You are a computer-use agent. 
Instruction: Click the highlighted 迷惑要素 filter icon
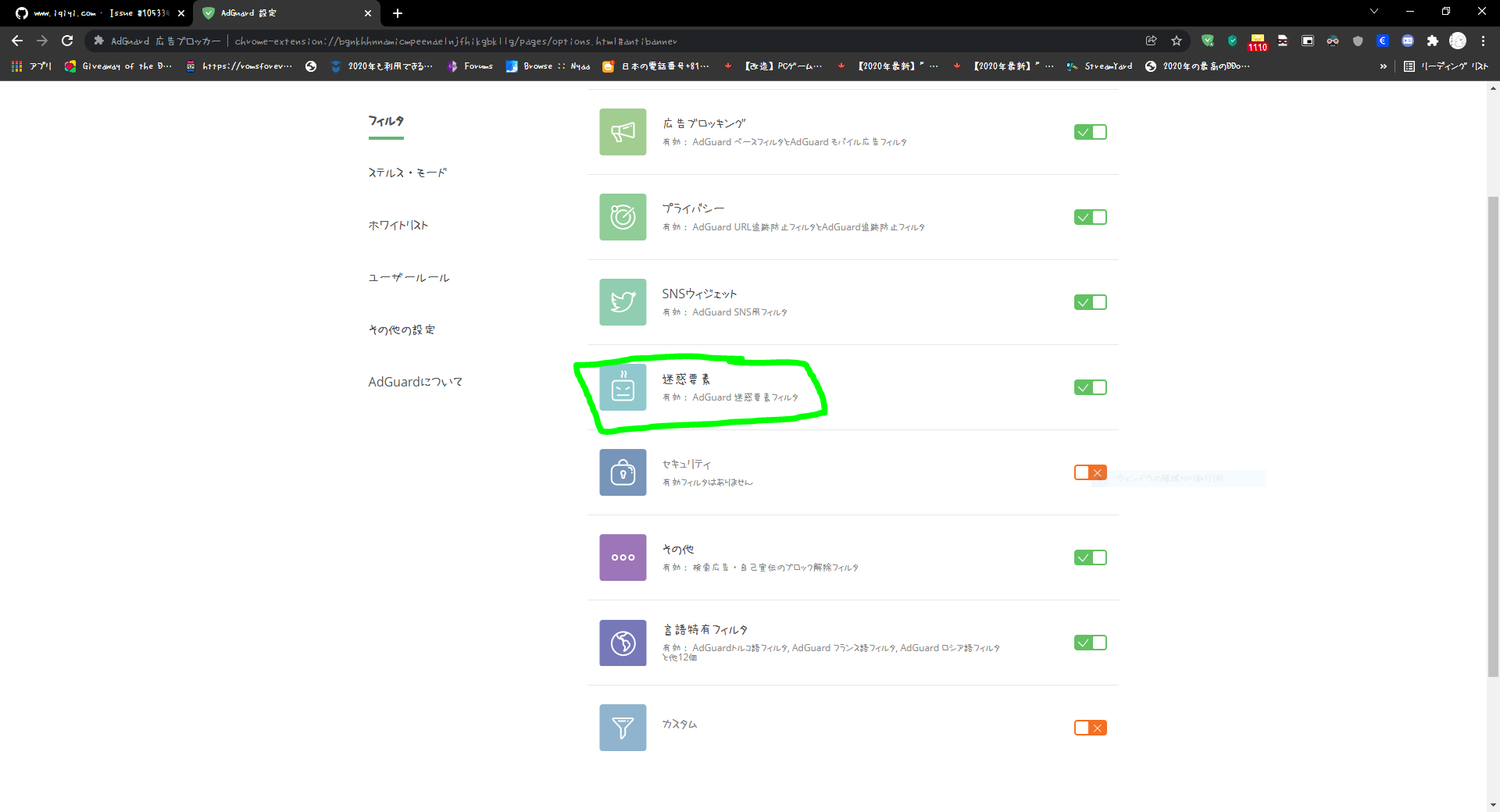click(623, 387)
